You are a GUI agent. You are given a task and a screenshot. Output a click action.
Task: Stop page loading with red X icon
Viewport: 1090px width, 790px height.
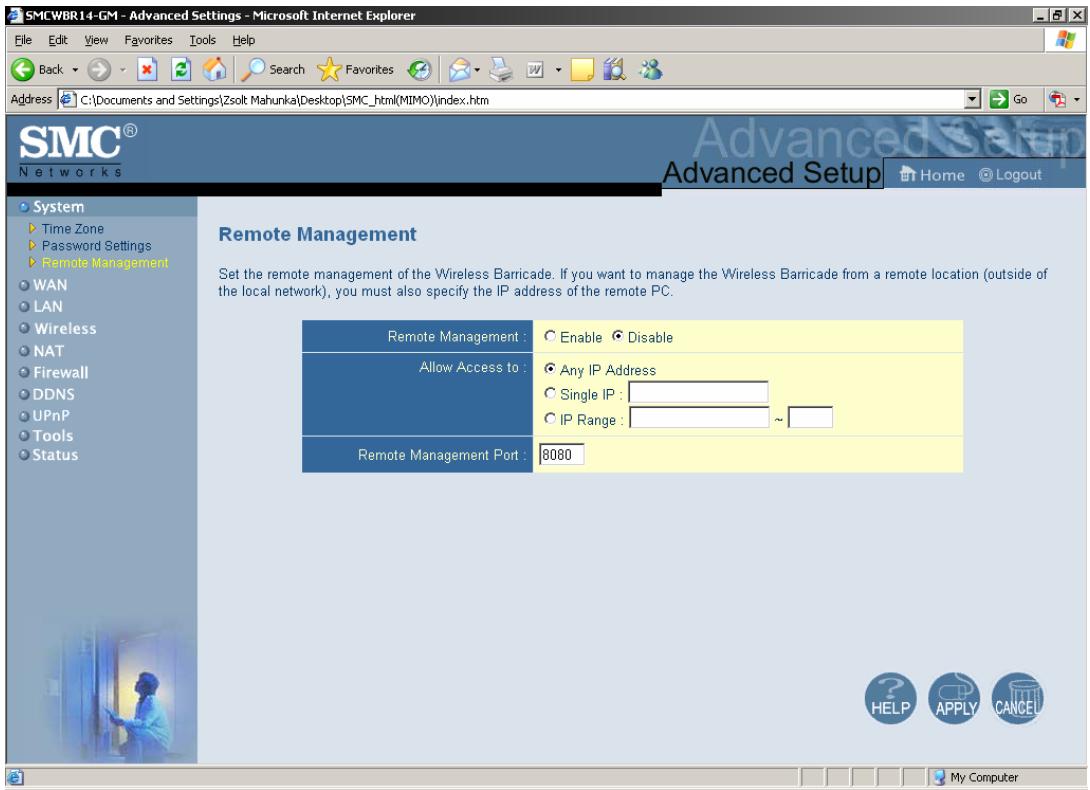tap(147, 70)
